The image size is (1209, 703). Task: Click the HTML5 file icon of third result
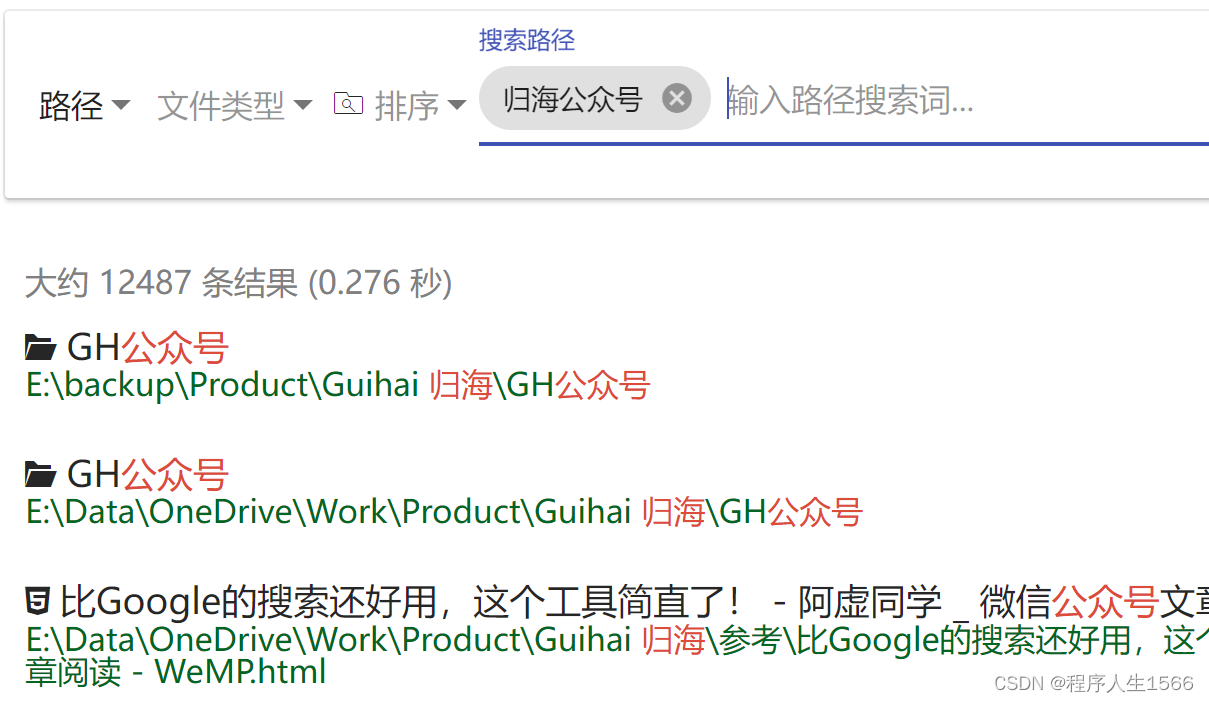(37, 601)
